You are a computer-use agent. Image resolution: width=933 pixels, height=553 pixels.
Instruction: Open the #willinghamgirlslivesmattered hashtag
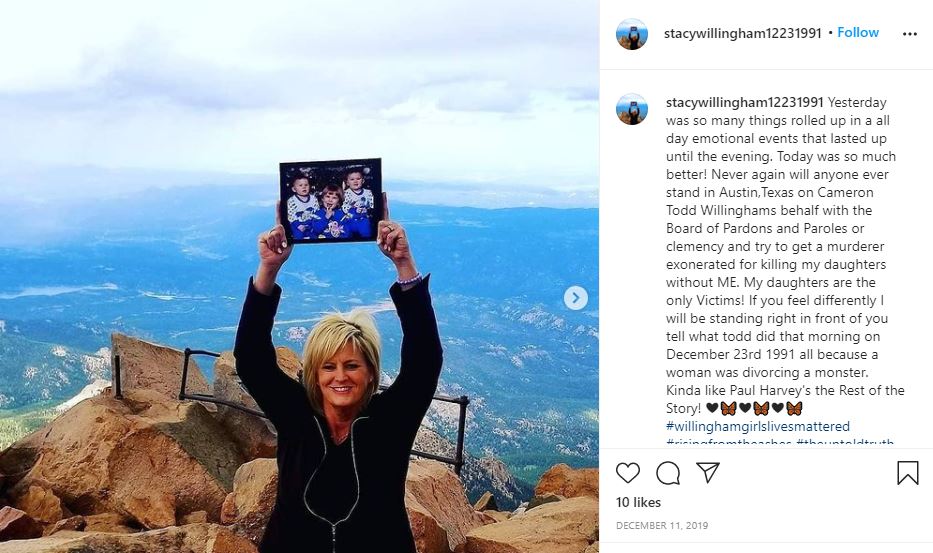(x=758, y=426)
